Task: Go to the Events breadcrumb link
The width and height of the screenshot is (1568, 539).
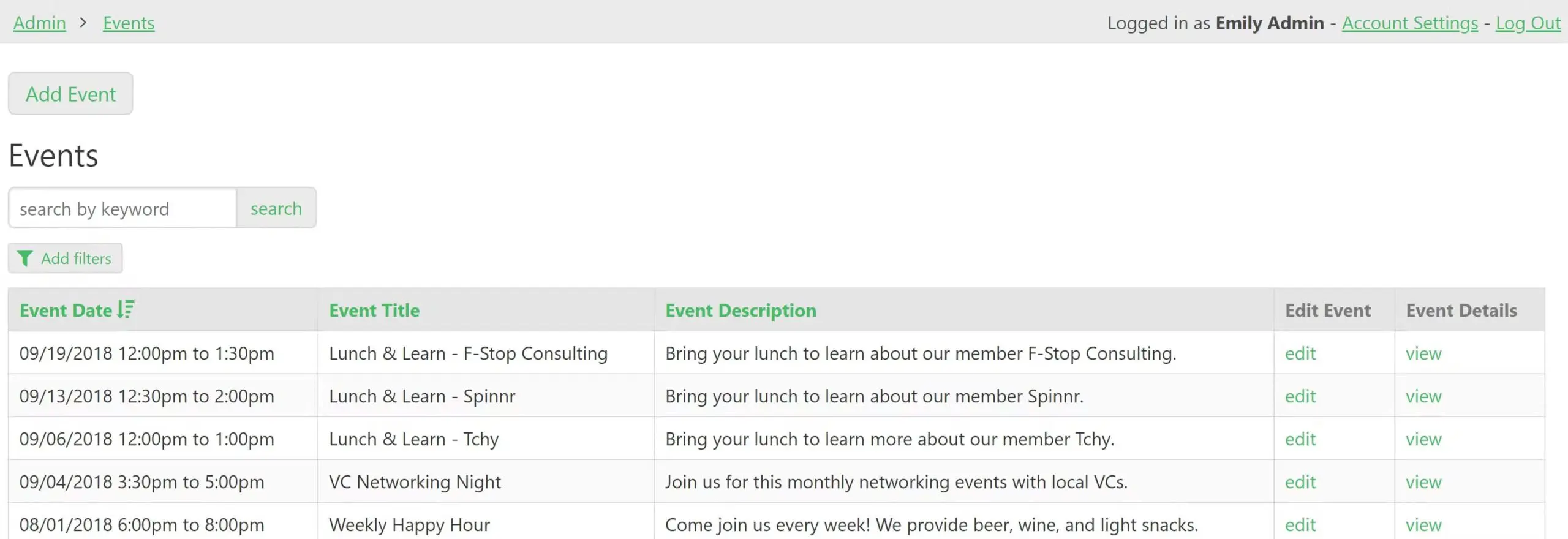Action: (x=129, y=23)
